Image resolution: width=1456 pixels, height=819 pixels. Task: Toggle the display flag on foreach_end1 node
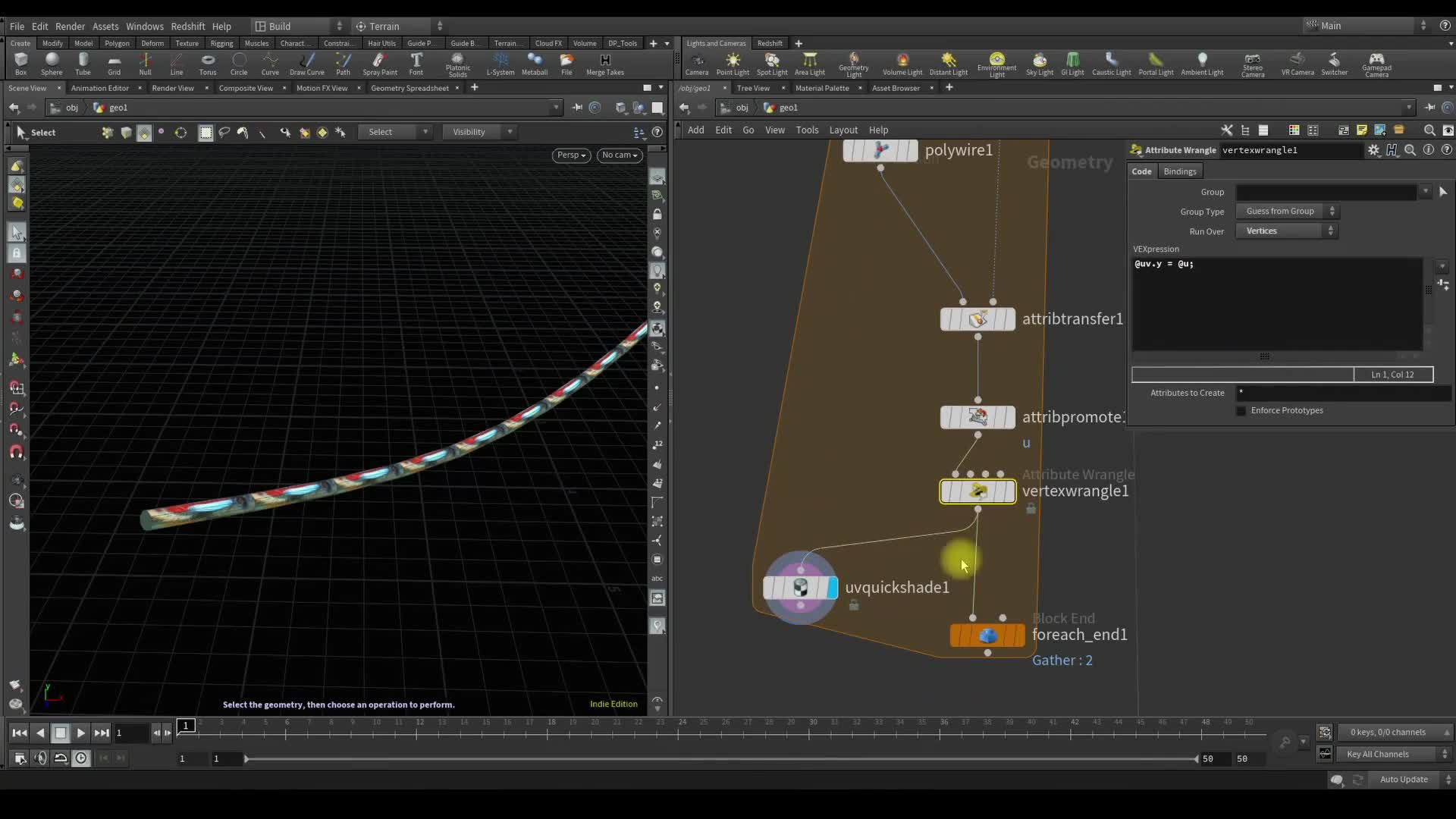pos(1019,635)
